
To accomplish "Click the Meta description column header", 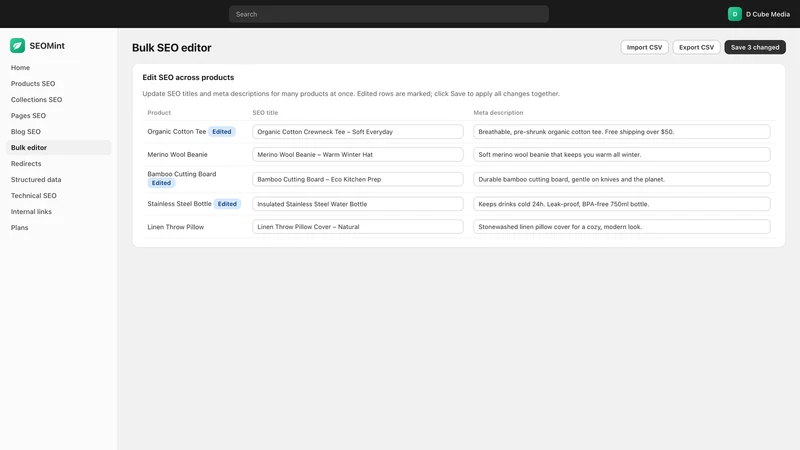I will (498, 113).
